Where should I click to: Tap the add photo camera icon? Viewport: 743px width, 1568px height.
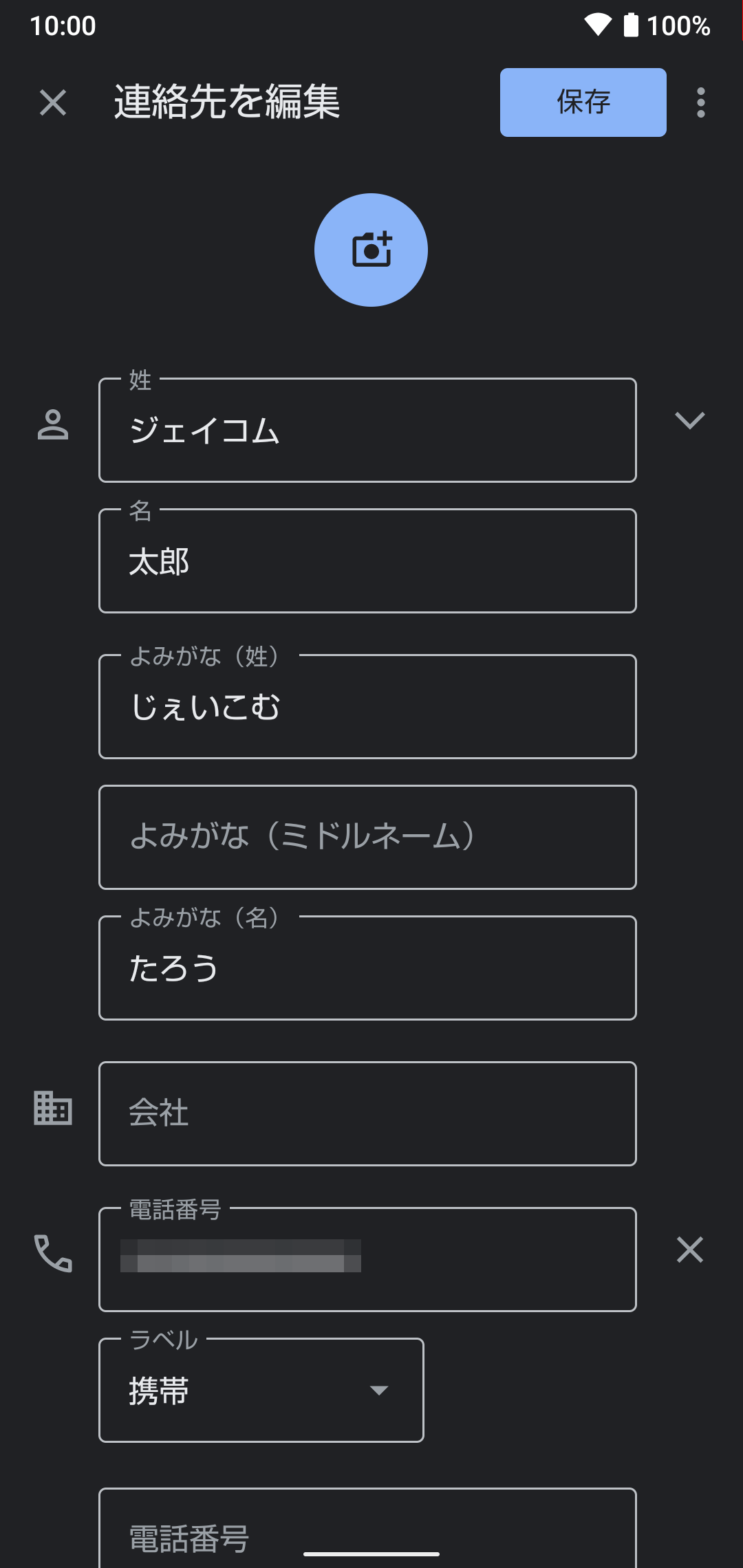pos(371,250)
